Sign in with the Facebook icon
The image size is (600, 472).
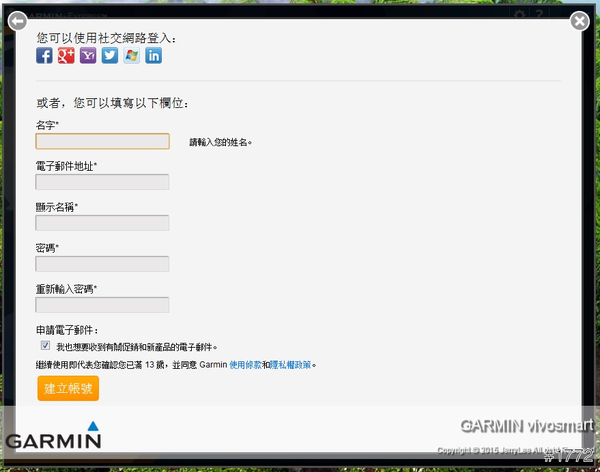click(44, 56)
